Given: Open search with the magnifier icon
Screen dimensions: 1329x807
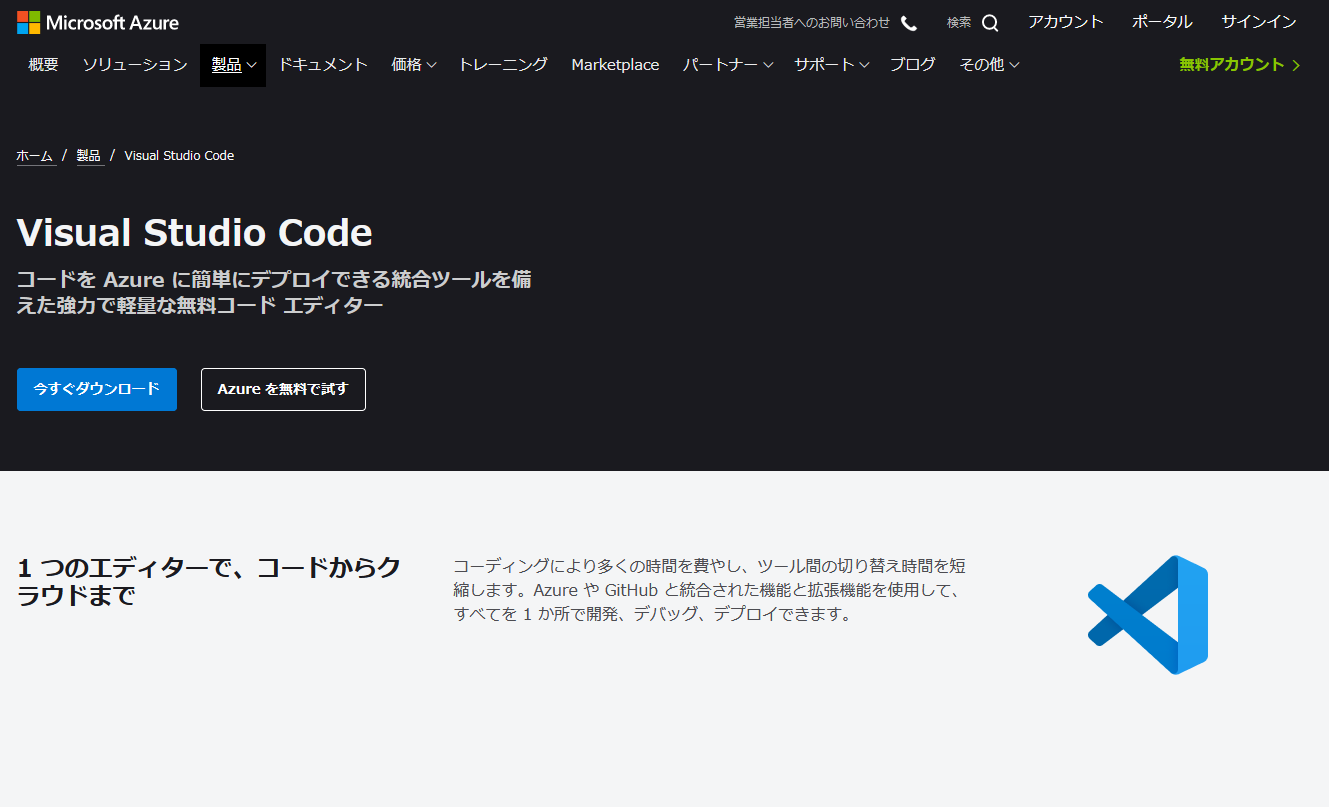Looking at the screenshot, I should click(990, 23).
